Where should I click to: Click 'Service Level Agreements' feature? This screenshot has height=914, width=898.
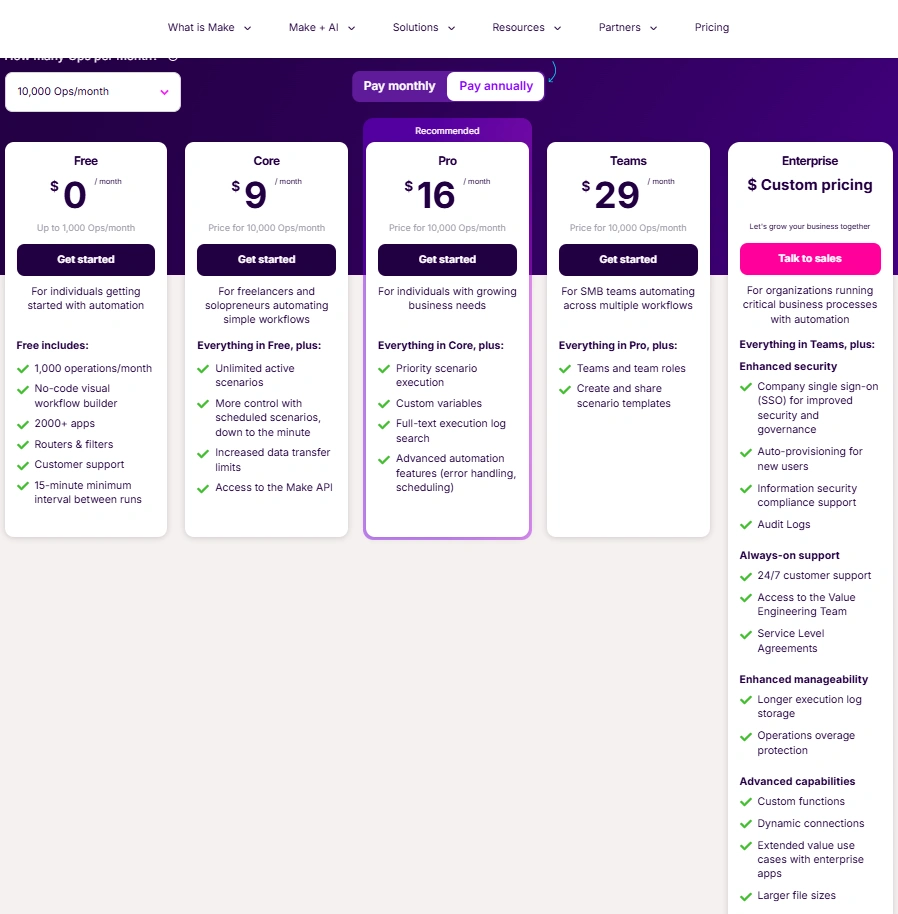click(x=791, y=641)
